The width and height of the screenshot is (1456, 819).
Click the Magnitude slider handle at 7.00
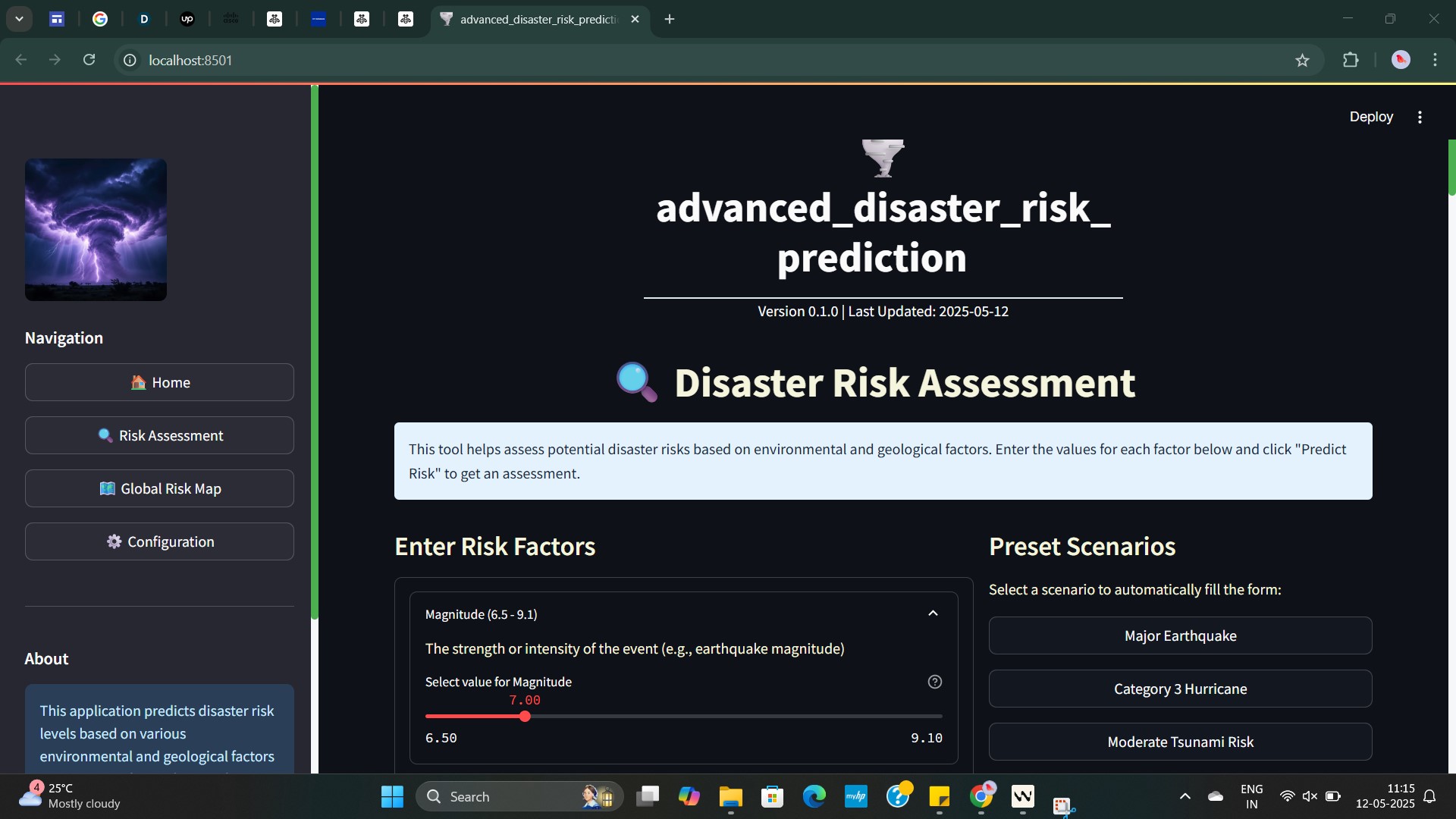pos(525,717)
